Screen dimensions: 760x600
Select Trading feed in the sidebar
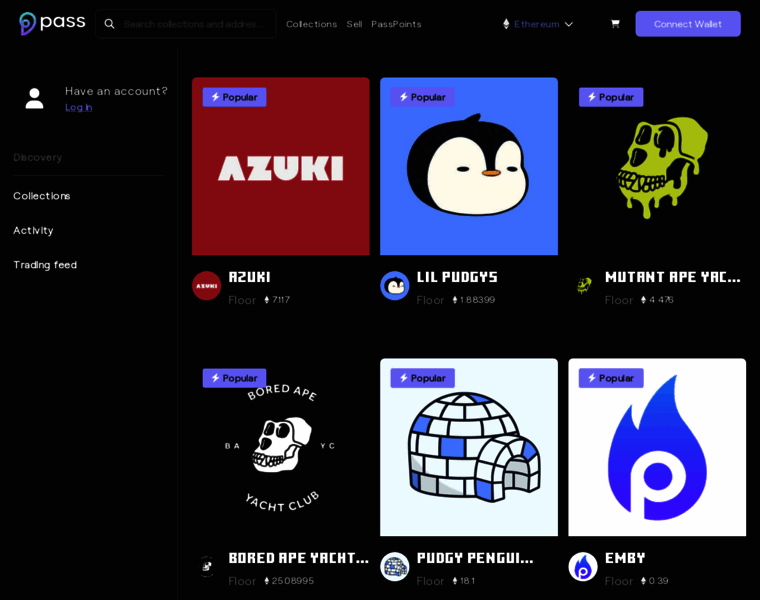[x=45, y=265]
